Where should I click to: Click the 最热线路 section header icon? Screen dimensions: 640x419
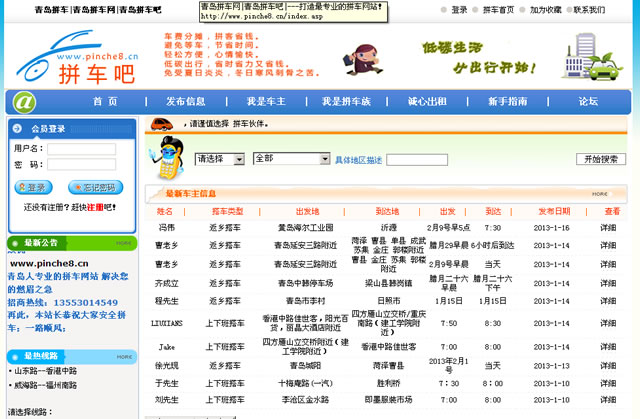15,356
